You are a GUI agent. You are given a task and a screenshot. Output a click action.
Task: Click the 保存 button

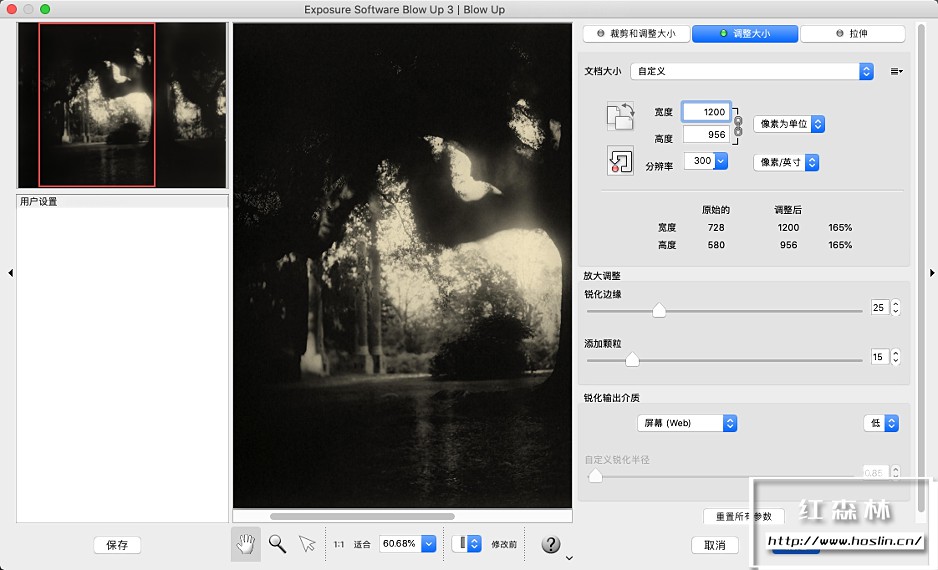117,545
